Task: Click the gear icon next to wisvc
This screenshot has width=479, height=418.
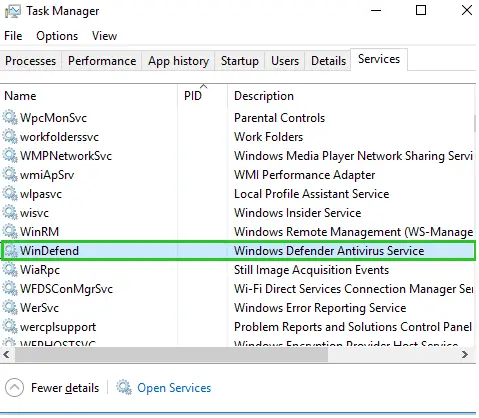Action: [10, 212]
